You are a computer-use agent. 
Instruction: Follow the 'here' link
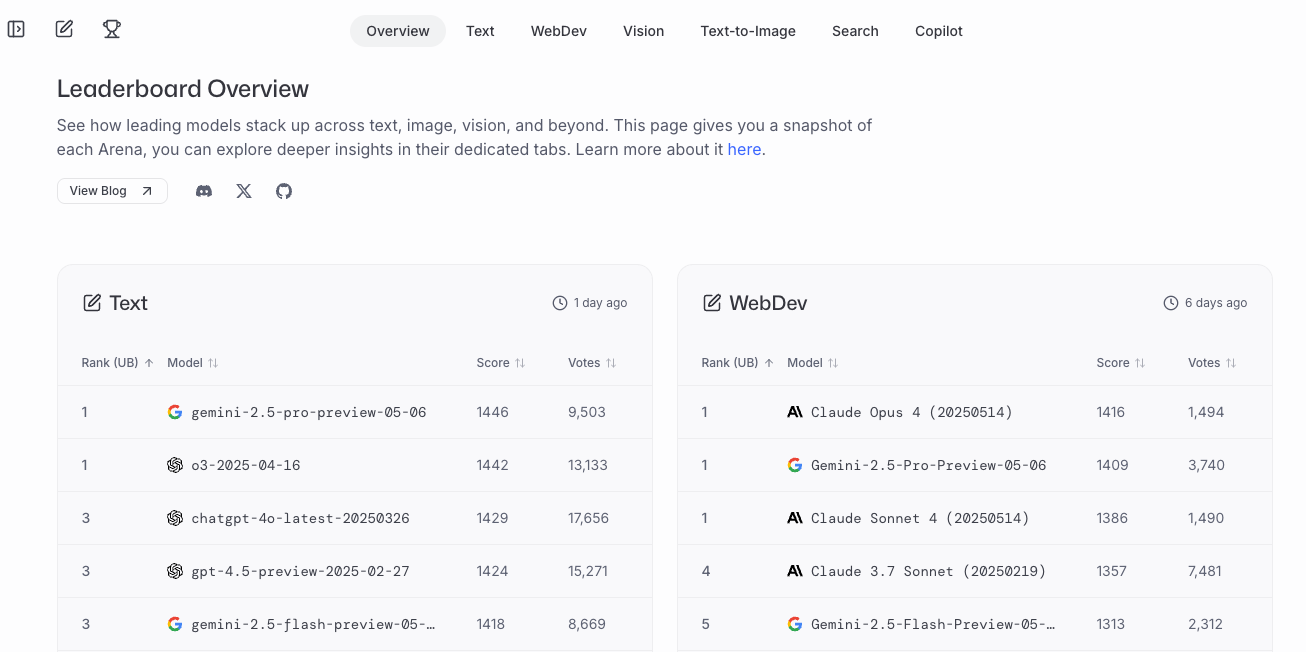coord(744,149)
